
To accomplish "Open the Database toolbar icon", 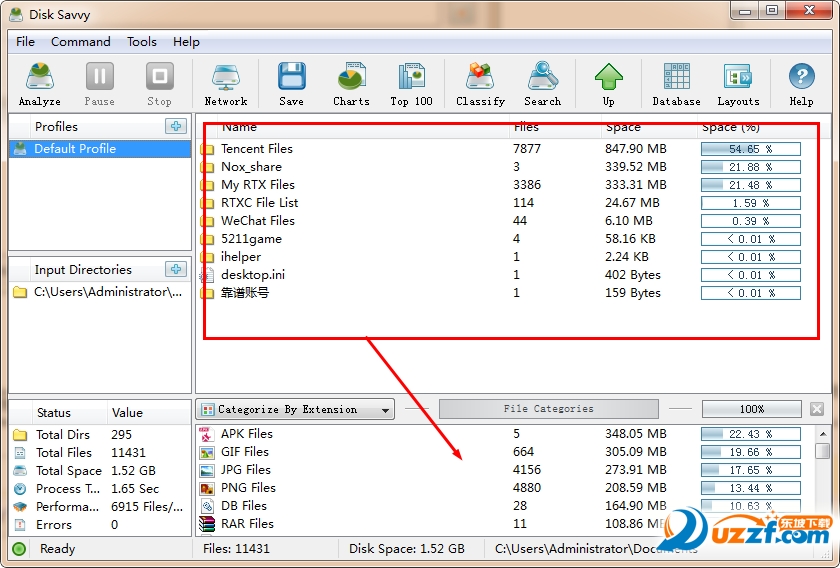I will pyautogui.click(x=676, y=84).
